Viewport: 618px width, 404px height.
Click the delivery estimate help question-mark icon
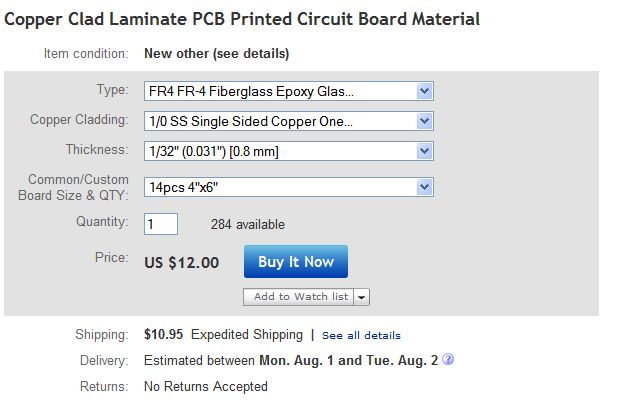(x=448, y=359)
